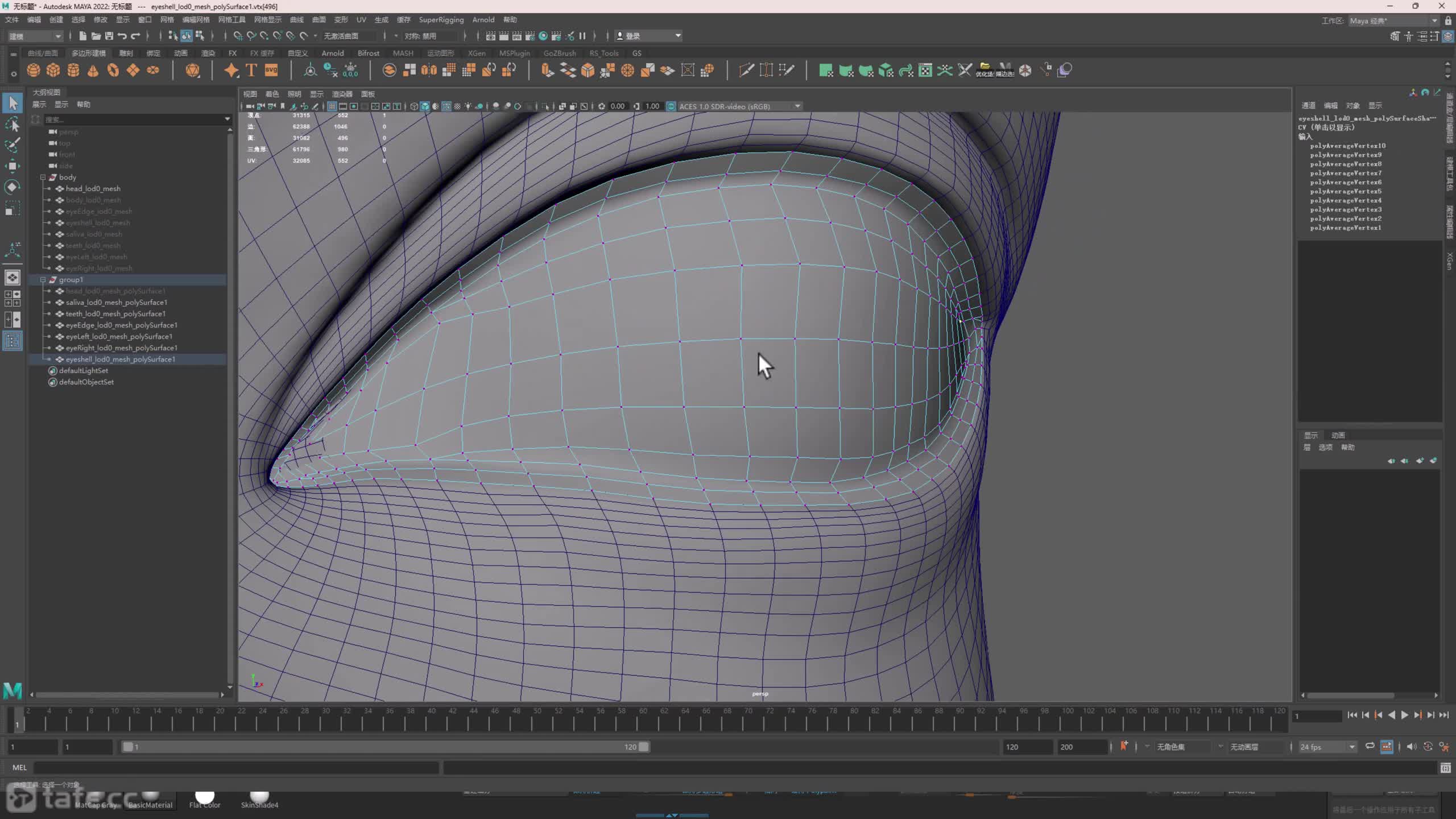Open the outliner search filter dropdown arrow
The image size is (1456, 819).
(227, 119)
